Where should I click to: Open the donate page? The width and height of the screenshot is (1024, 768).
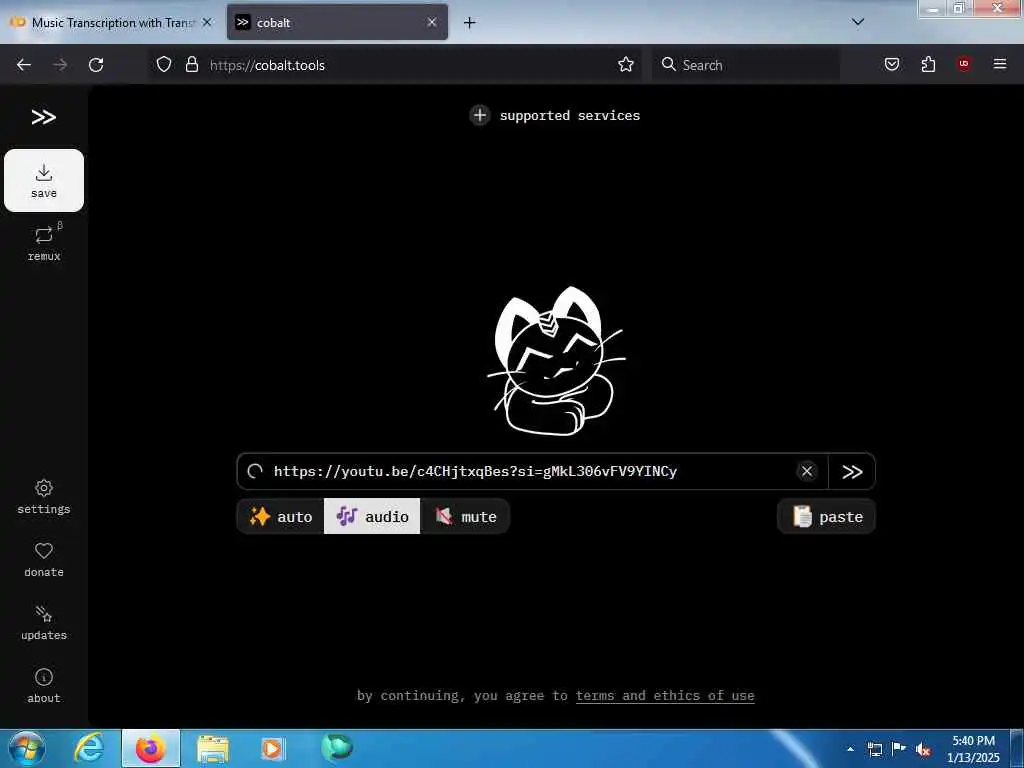(44, 560)
